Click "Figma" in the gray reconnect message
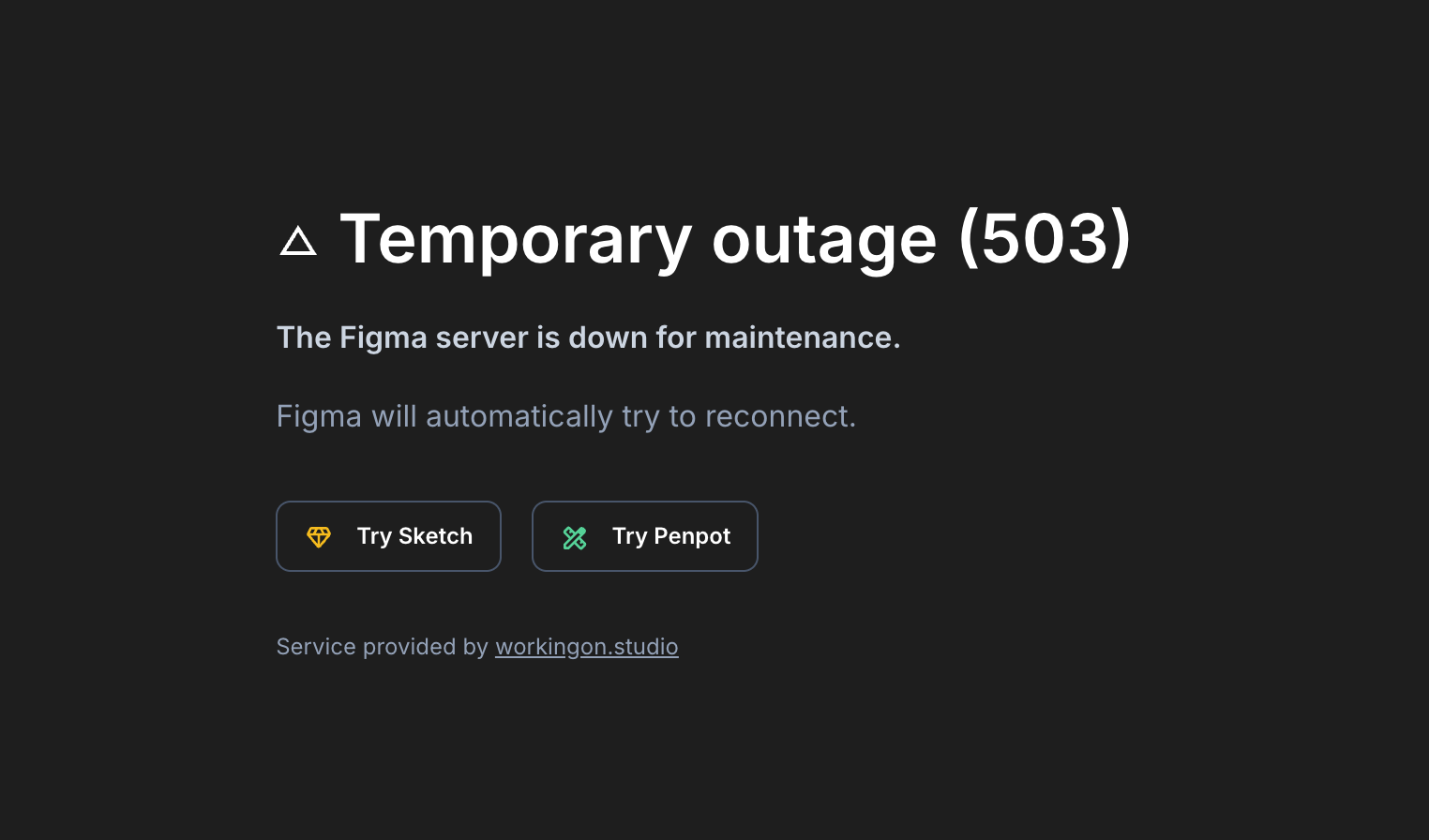Viewport: 1429px width, 840px height. pos(319,416)
